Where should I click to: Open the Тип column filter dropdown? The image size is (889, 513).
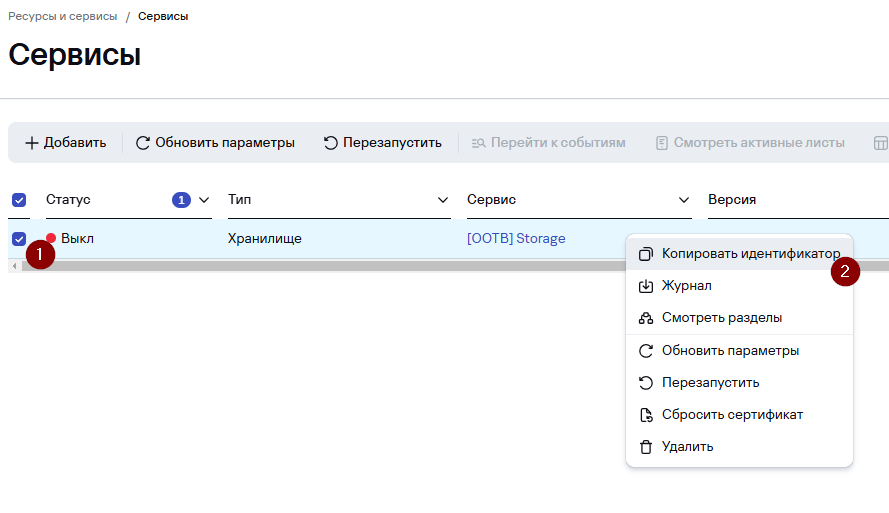tap(443, 200)
